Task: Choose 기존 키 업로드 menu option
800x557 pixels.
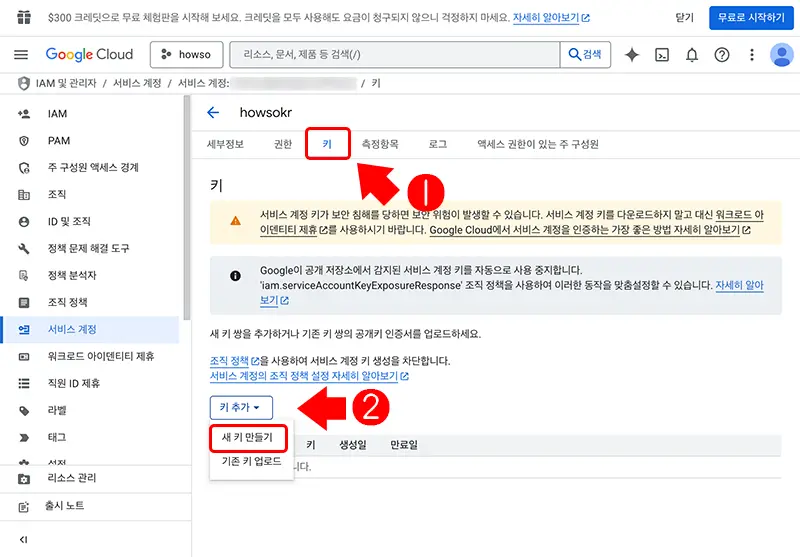Action: point(252,462)
